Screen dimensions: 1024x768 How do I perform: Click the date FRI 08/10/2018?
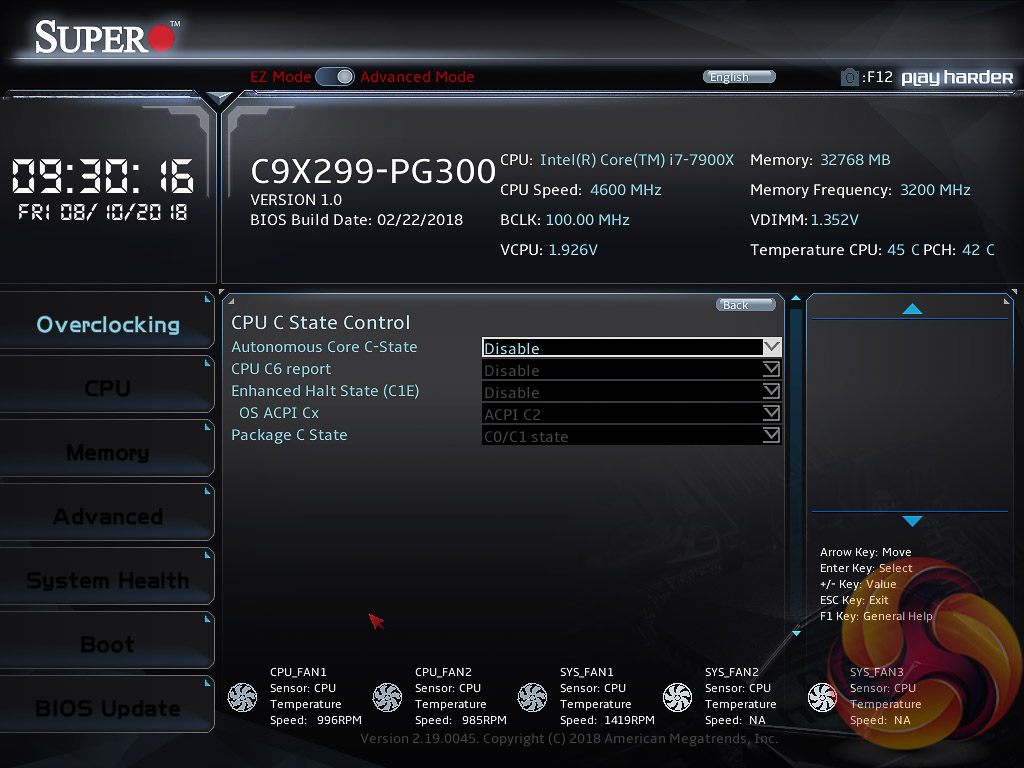103,212
